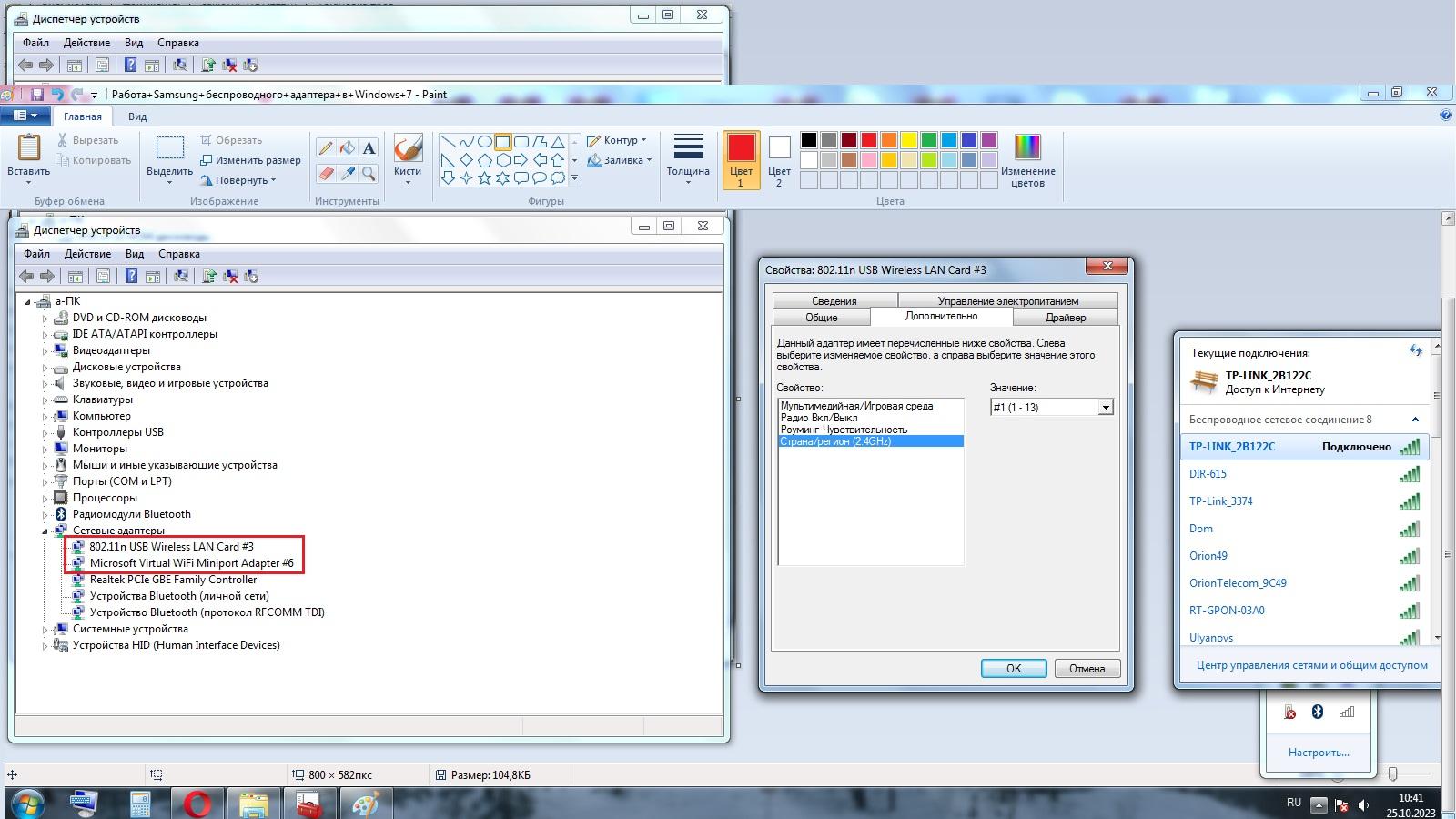
Task: Open the Значение value combo box
Action: pyautogui.click(x=1051, y=408)
